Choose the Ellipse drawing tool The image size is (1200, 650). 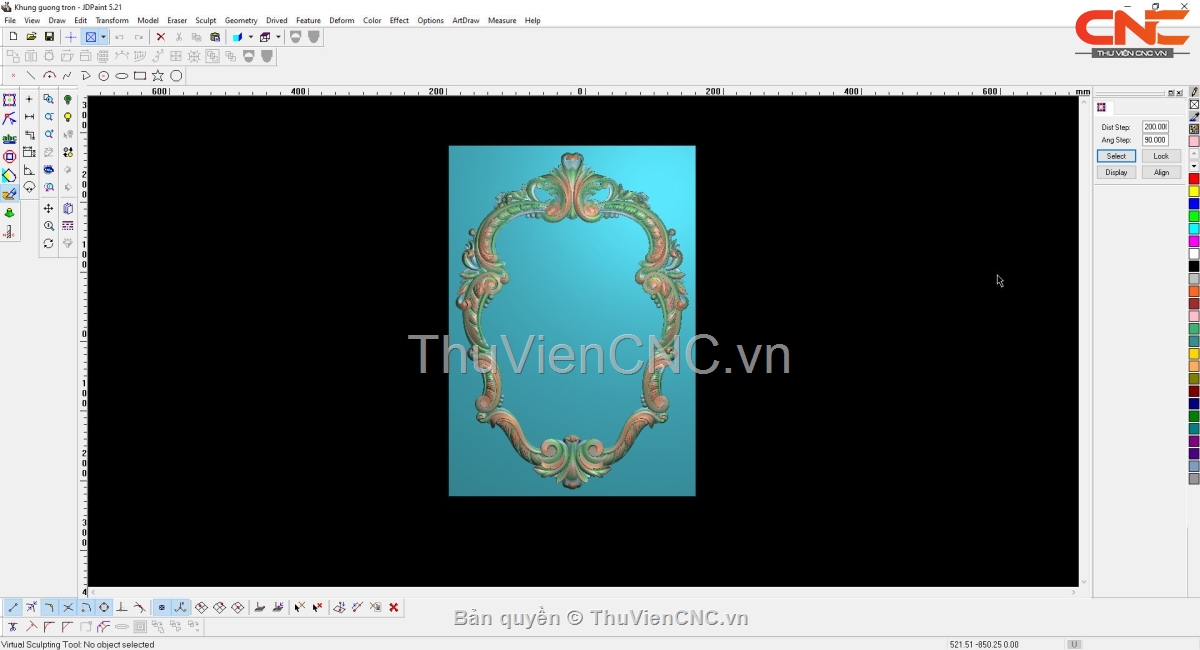tap(122, 76)
